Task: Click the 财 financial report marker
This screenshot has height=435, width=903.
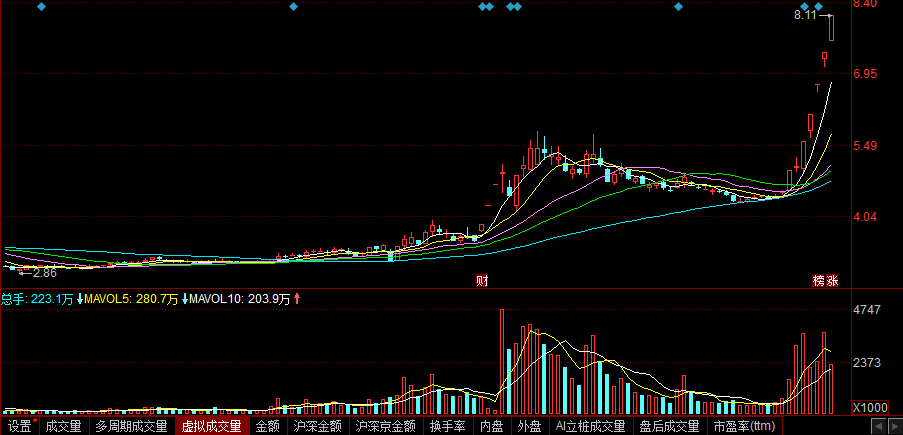Action: 483,281
